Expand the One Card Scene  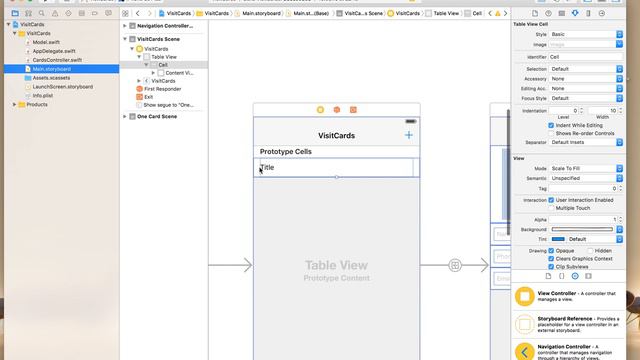[125, 116]
